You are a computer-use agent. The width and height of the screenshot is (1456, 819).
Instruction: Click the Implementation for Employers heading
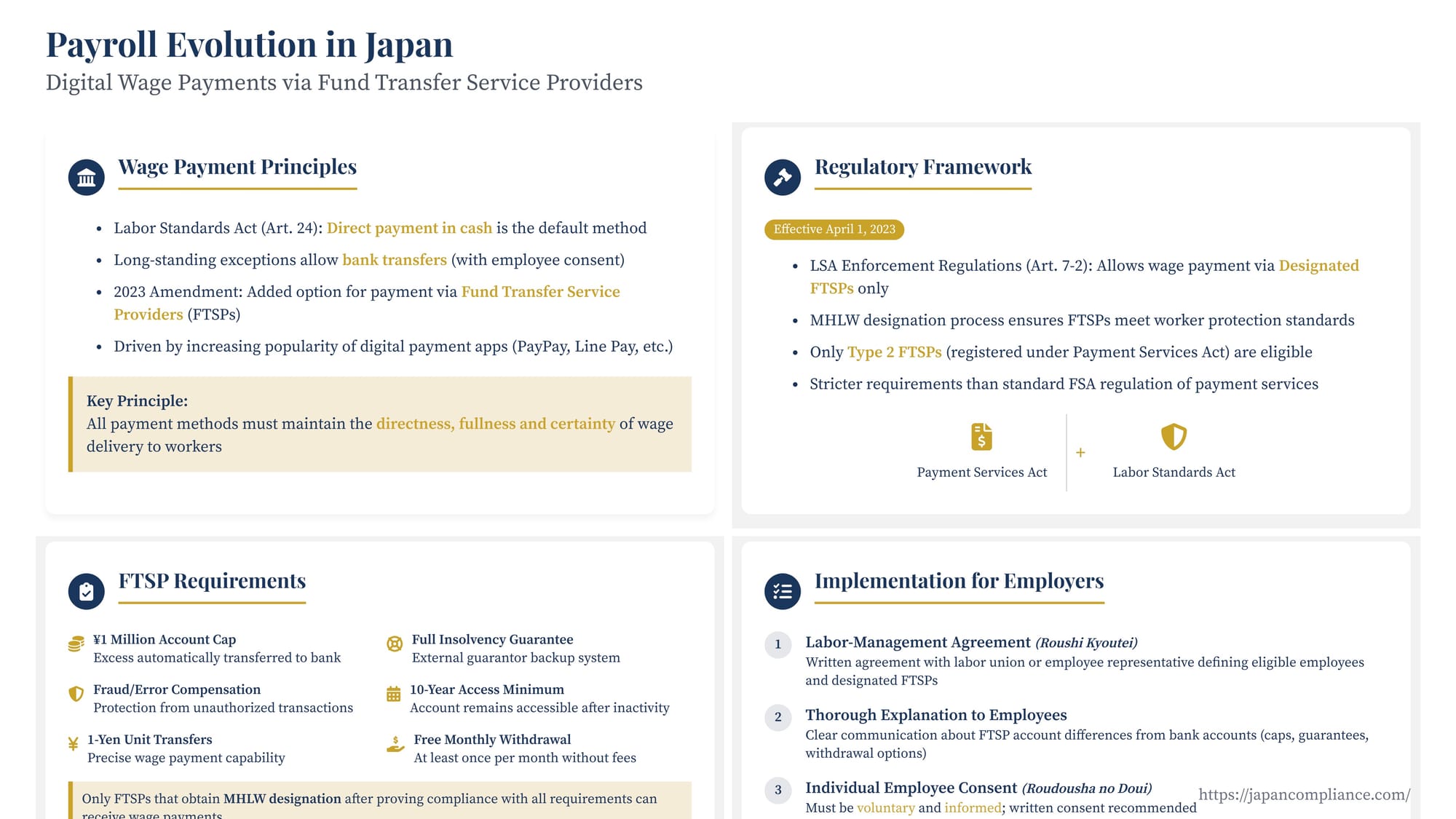pos(959,581)
